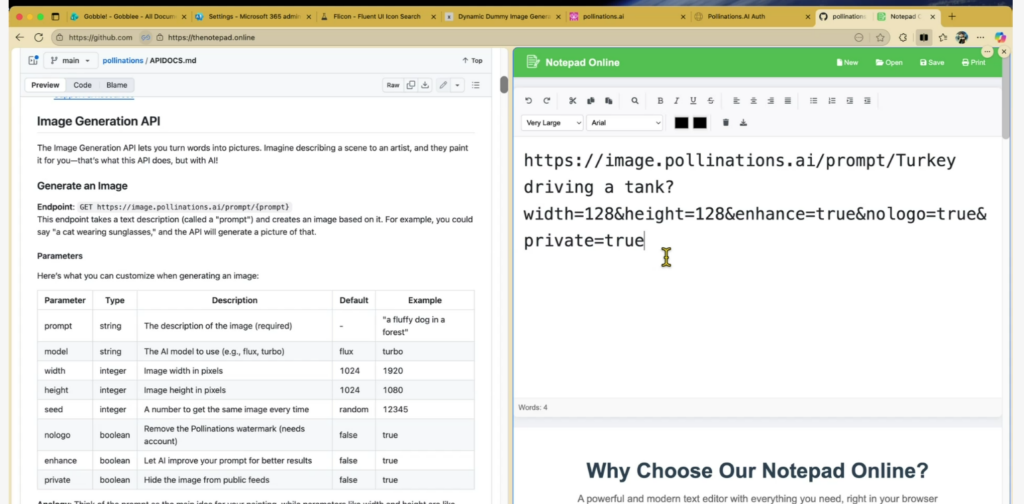1024x504 pixels.
Task: Click the Save button in Notepad header
Action: [x=929, y=62]
